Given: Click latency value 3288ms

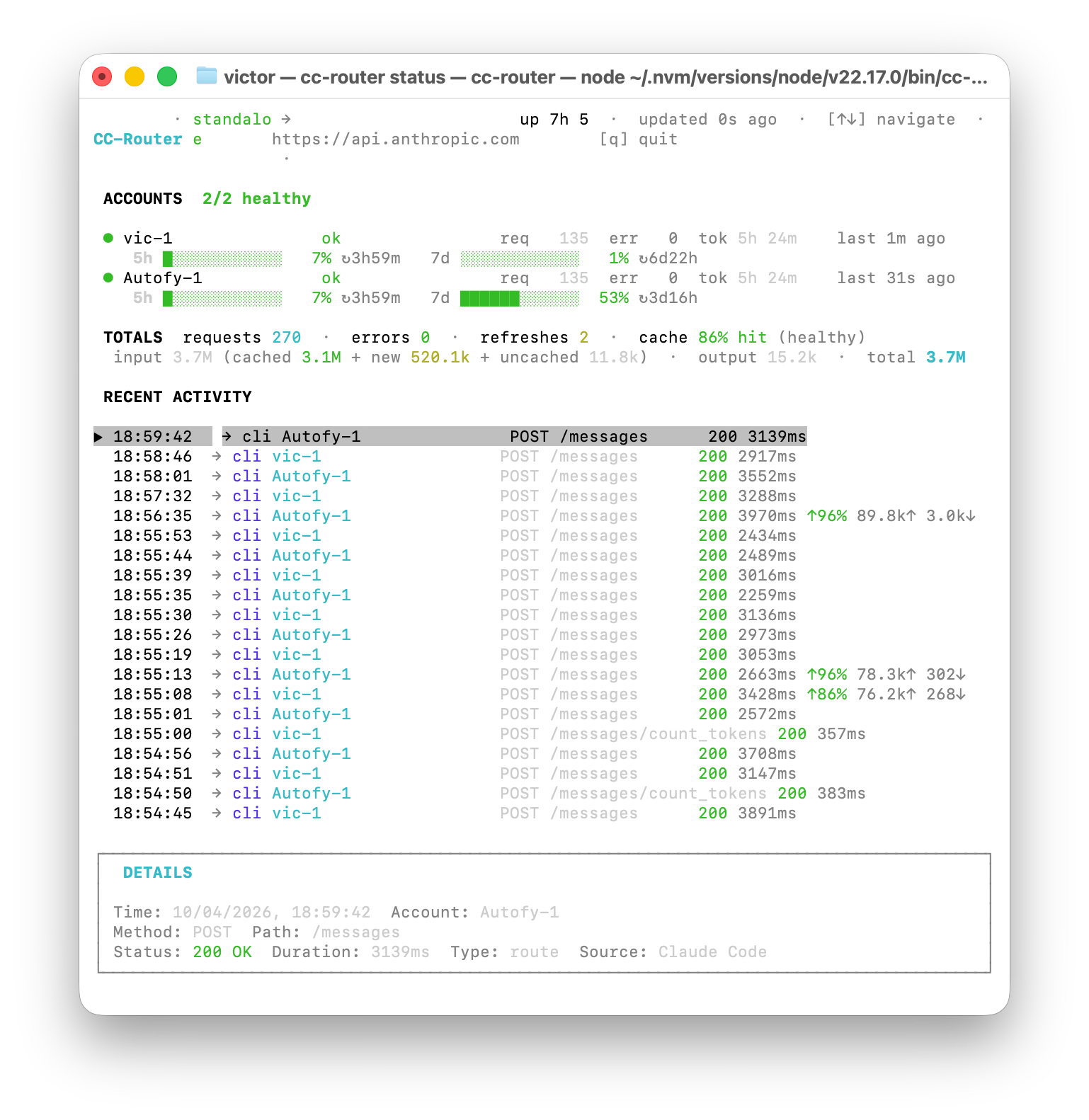Looking at the screenshot, I should [x=767, y=496].
